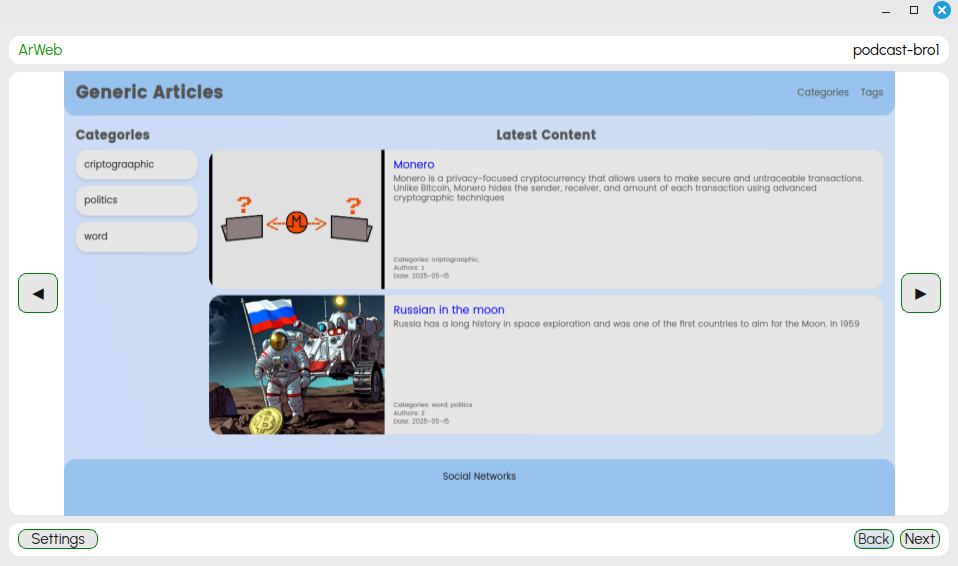Click 'Categories: word, politics' metadata

433,405
